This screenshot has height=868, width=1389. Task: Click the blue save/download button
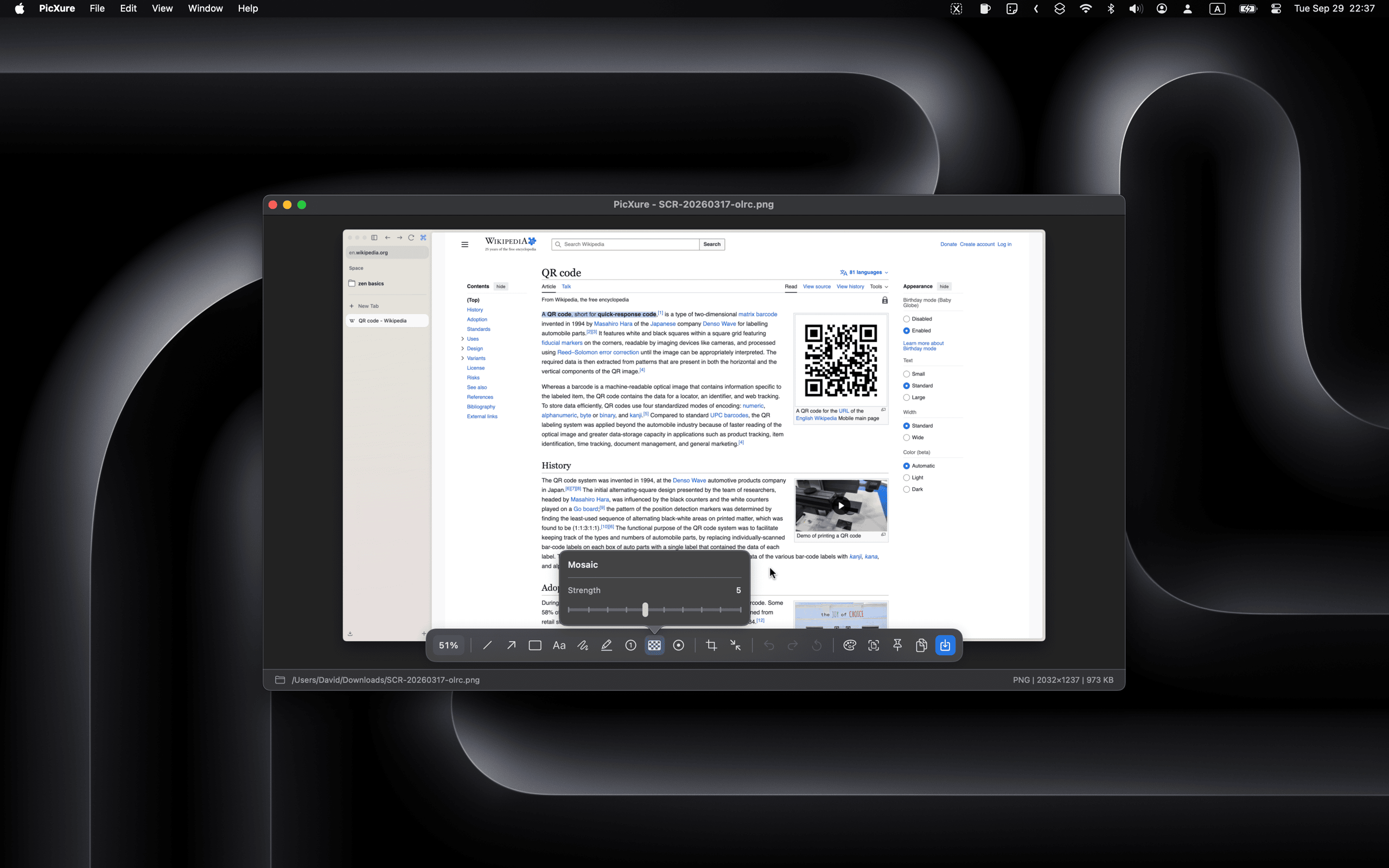point(945,645)
